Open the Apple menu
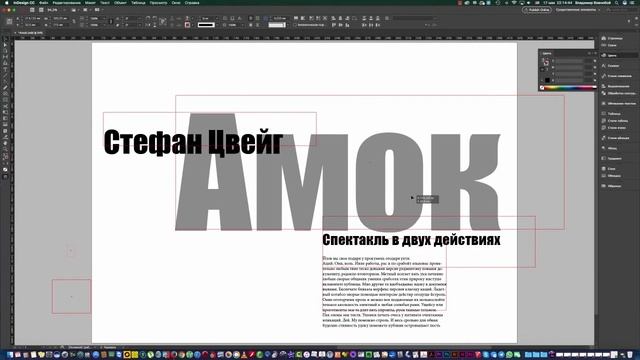Screen dimensions: 640x360 [7, 3]
